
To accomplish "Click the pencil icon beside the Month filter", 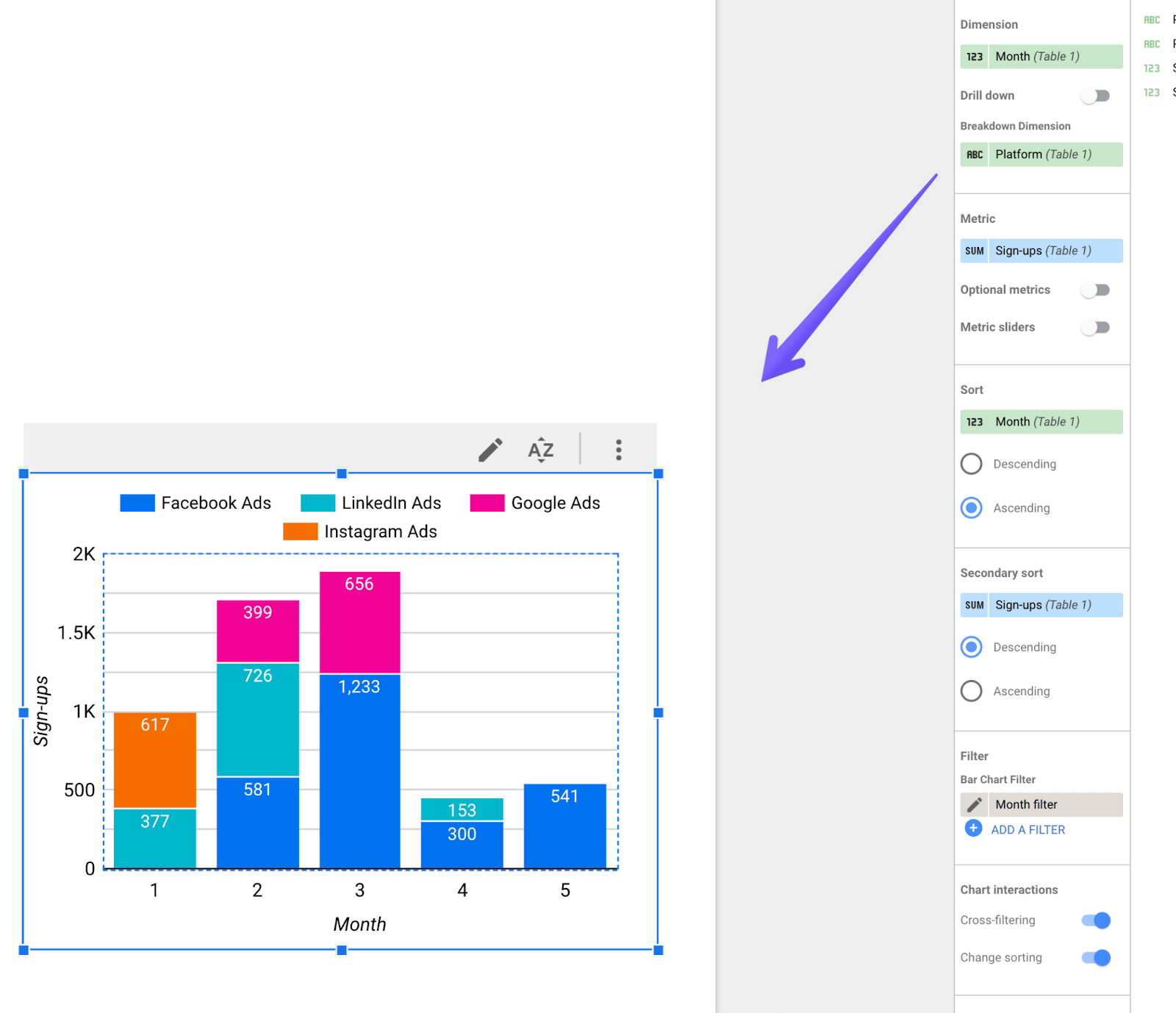I will [974, 804].
